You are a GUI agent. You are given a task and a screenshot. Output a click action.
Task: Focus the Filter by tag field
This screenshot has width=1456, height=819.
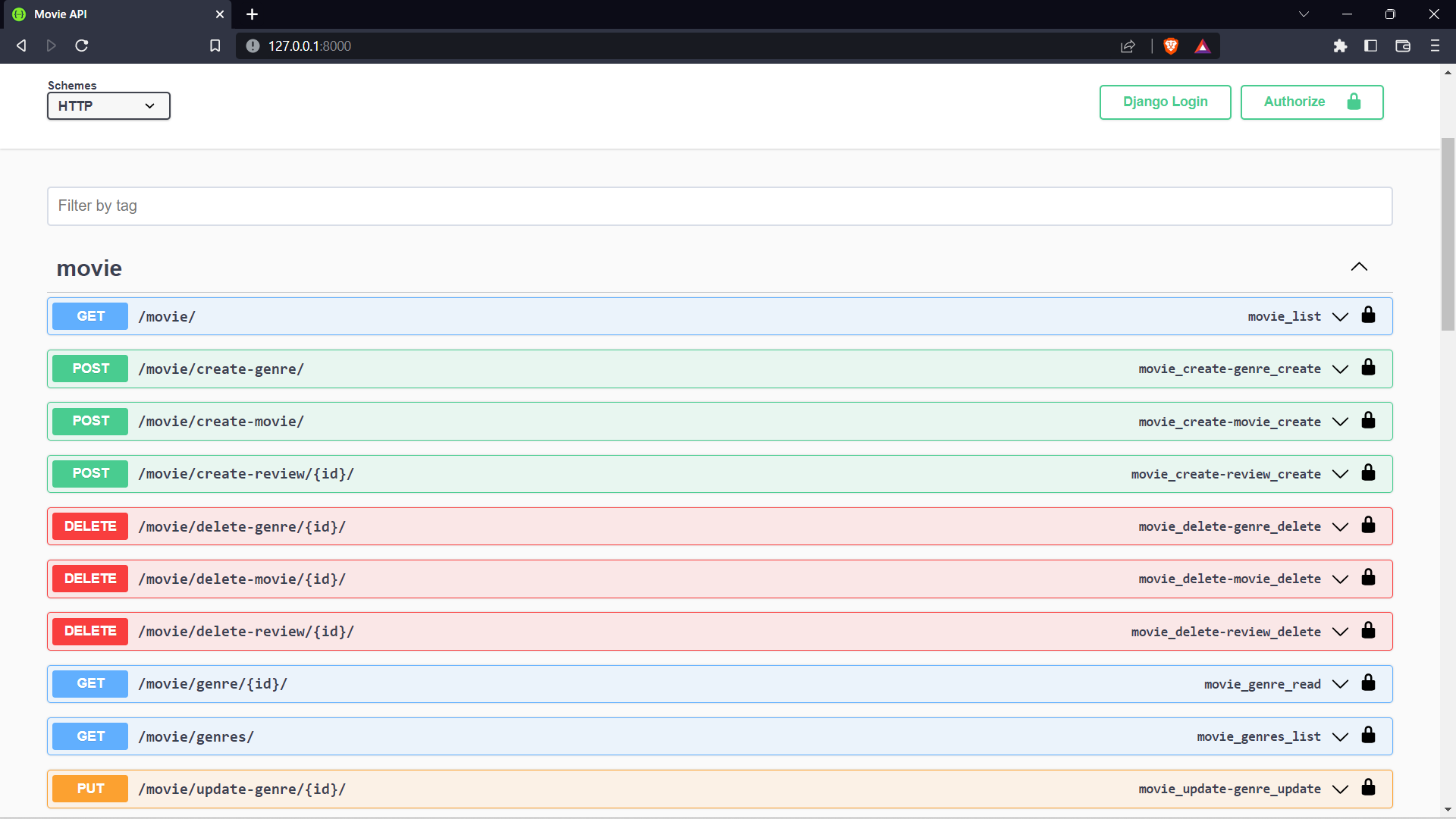click(x=719, y=206)
